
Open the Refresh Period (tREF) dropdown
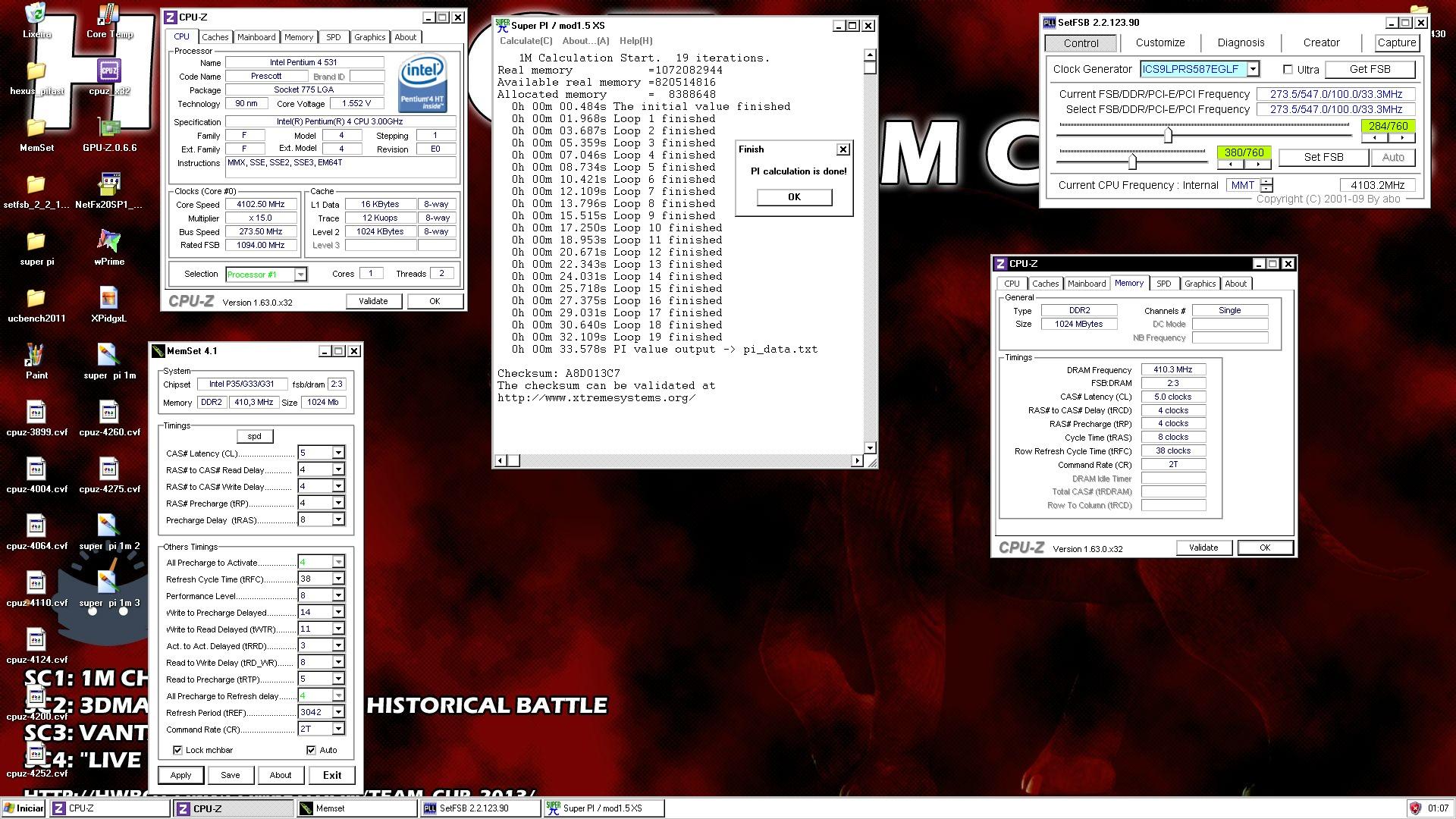(338, 712)
